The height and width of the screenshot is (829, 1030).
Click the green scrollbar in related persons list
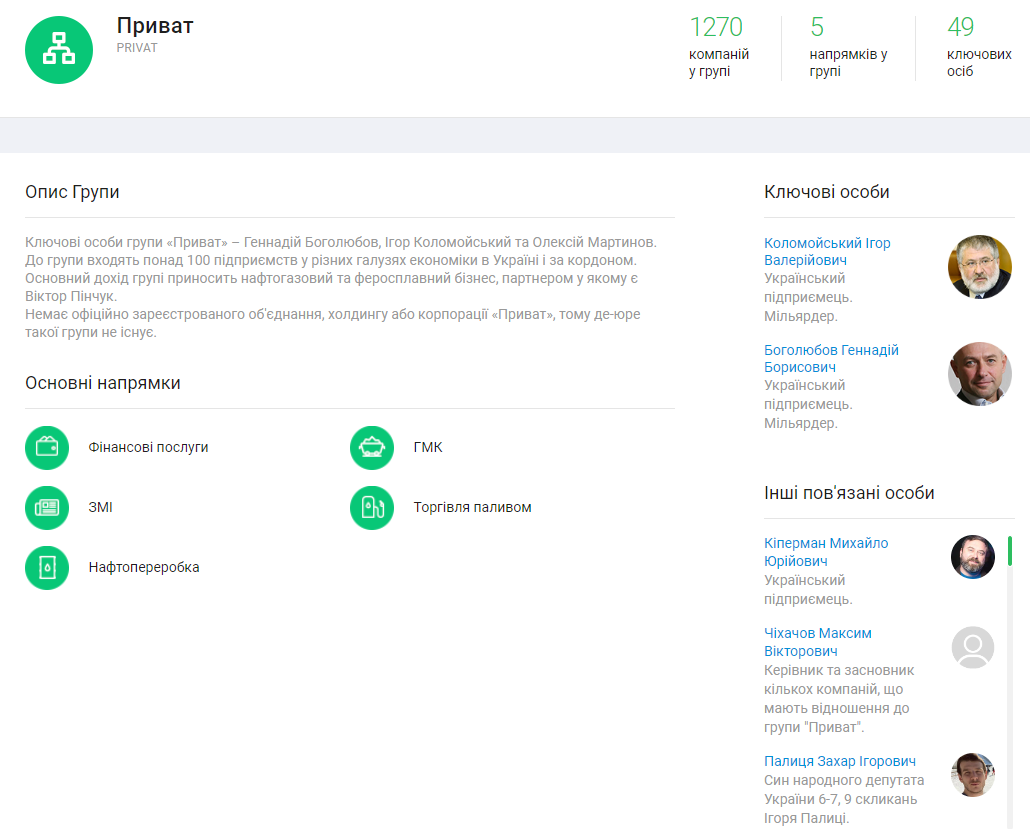tap(1010, 551)
